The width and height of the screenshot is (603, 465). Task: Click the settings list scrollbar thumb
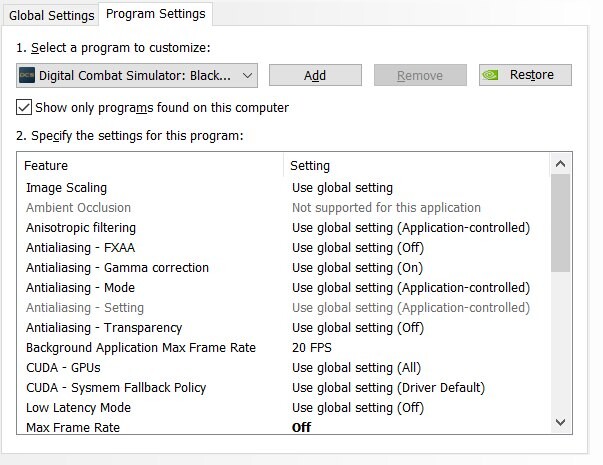point(560,223)
